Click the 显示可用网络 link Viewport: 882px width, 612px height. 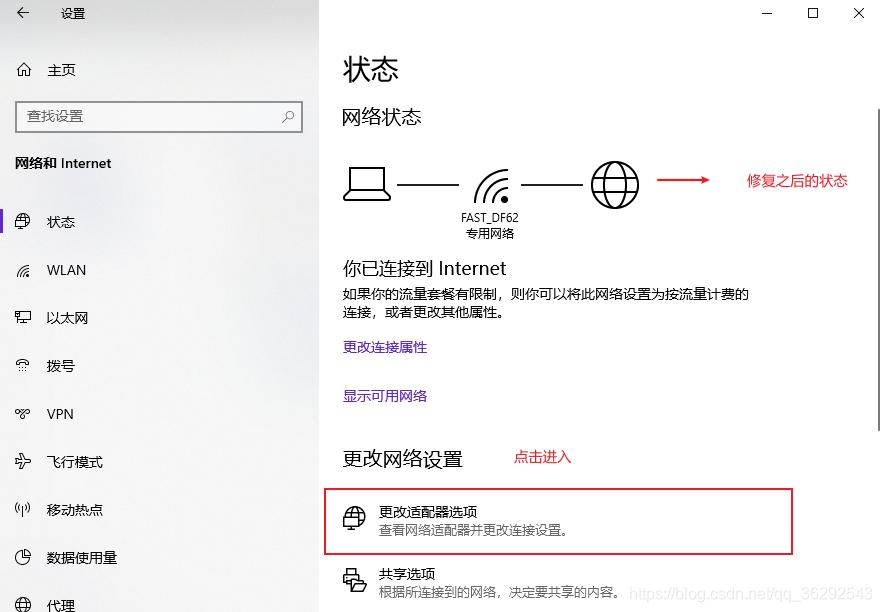385,396
